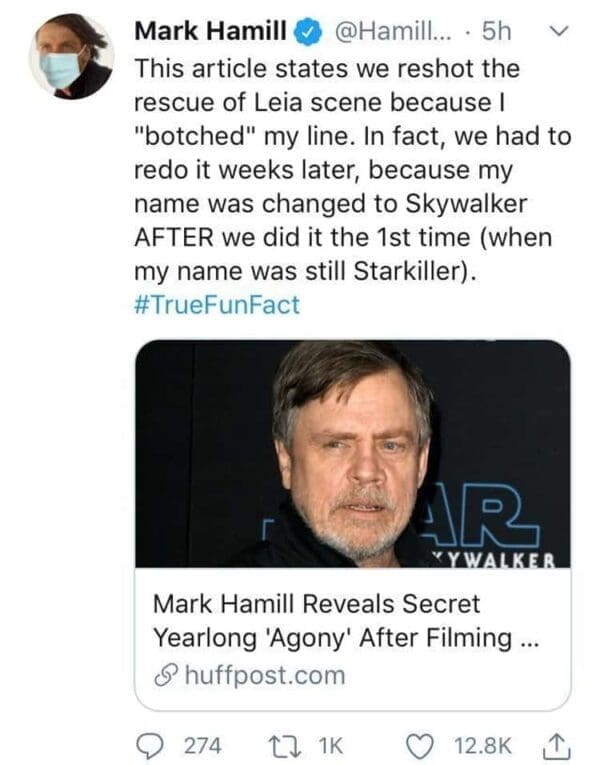Click the 274 reply count
This screenshot has width=600, height=765.
pyautogui.click(x=203, y=745)
